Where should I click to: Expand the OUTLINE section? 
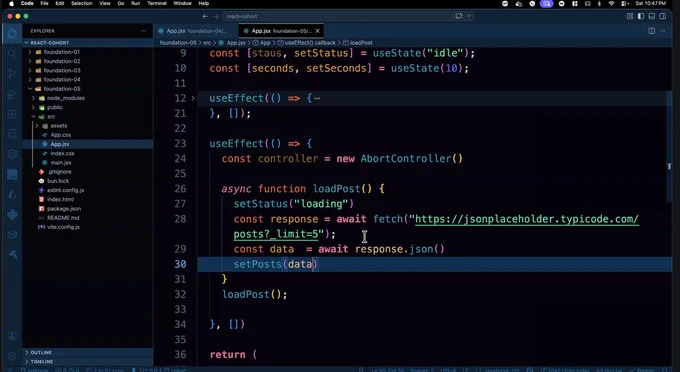pos(88,352)
